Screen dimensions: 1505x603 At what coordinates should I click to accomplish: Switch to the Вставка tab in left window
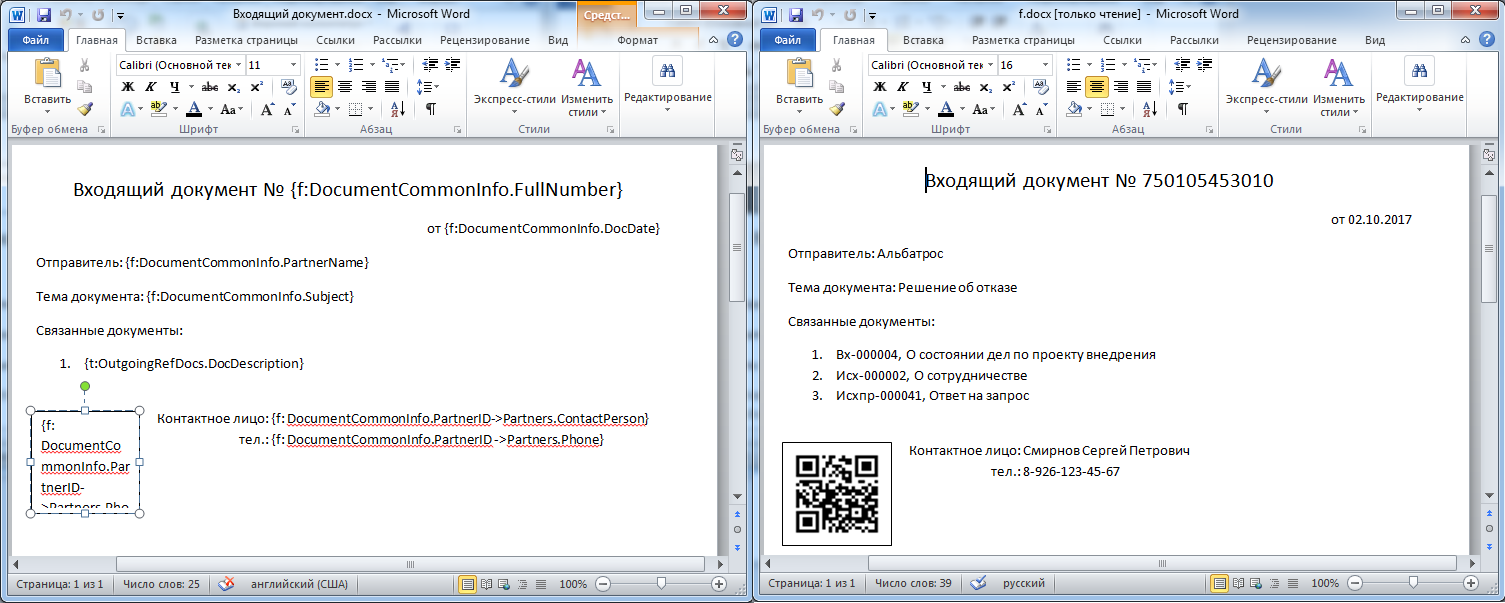pyautogui.click(x=156, y=40)
